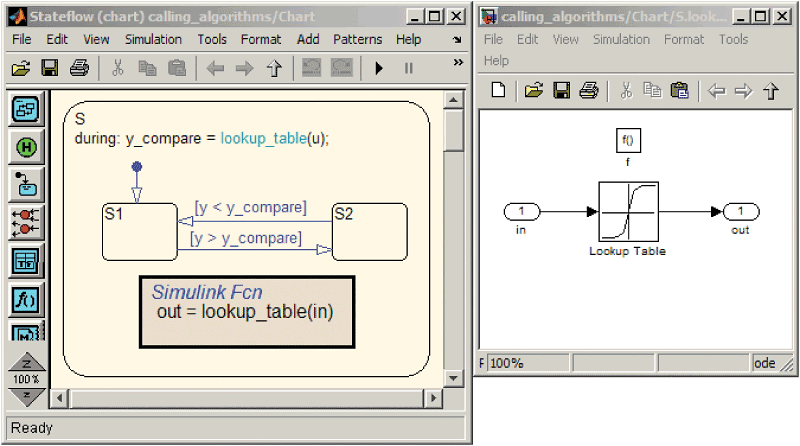Select the Default Transition tool

(x=24, y=185)
